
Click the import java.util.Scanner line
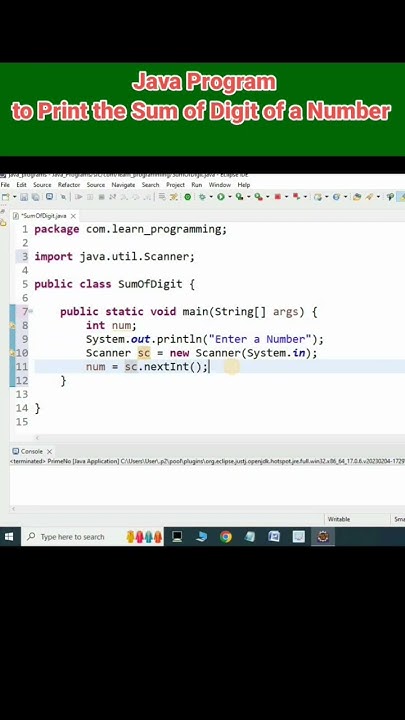114,257
